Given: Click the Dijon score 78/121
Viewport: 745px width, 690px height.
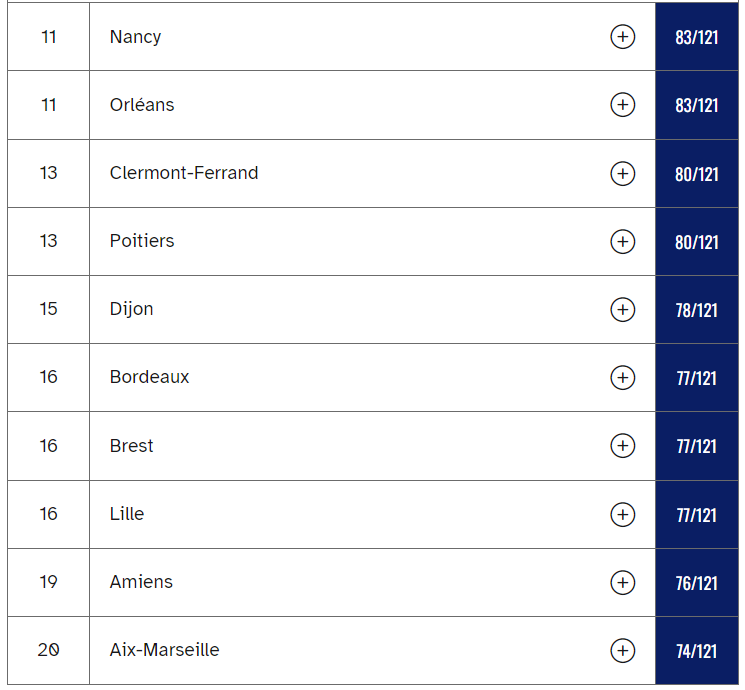Looking at the screenshot, I should (696, 310).
